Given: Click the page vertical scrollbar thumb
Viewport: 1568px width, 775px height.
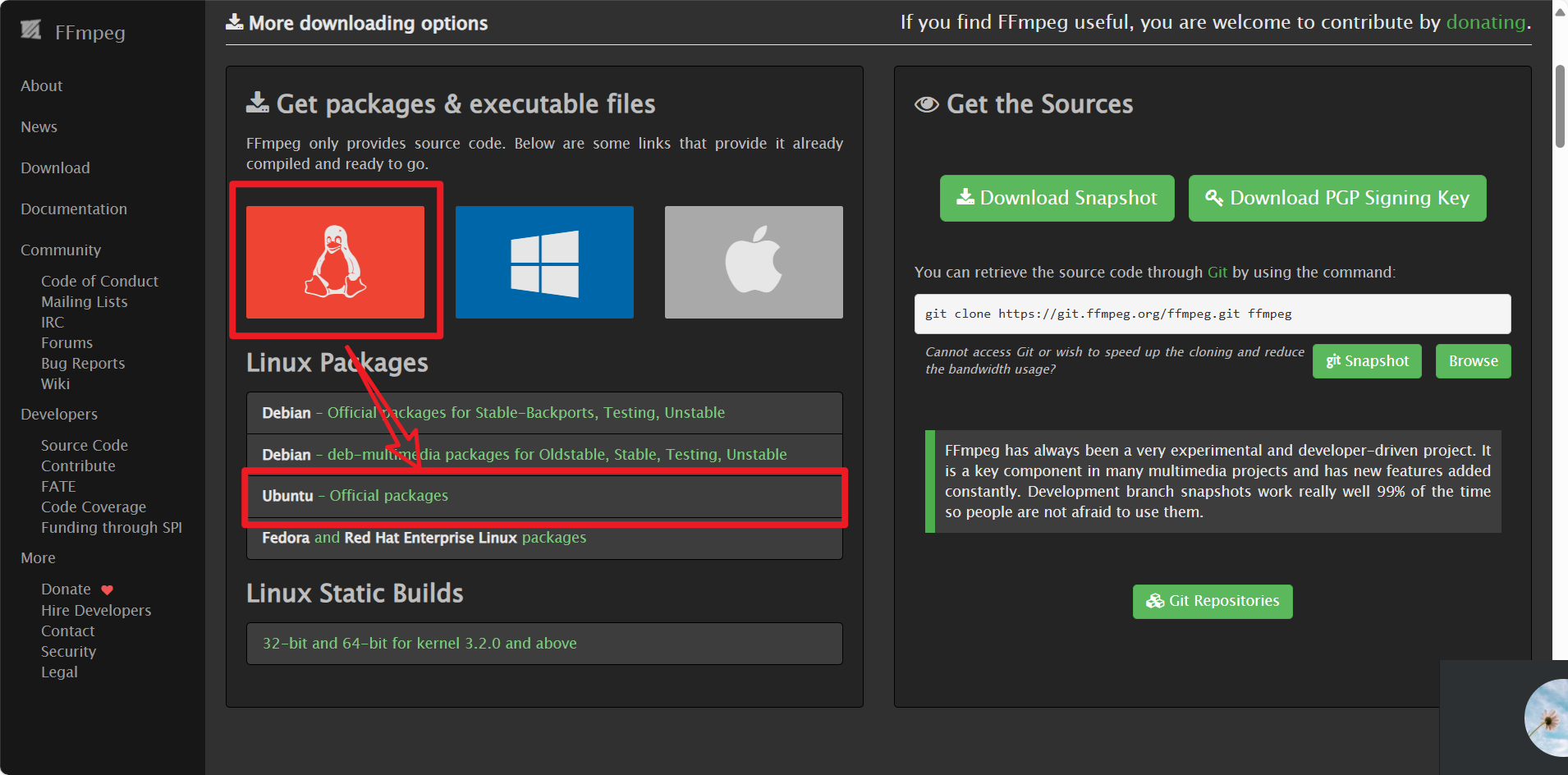Looking at the screenshot, I should (1560, 106).
